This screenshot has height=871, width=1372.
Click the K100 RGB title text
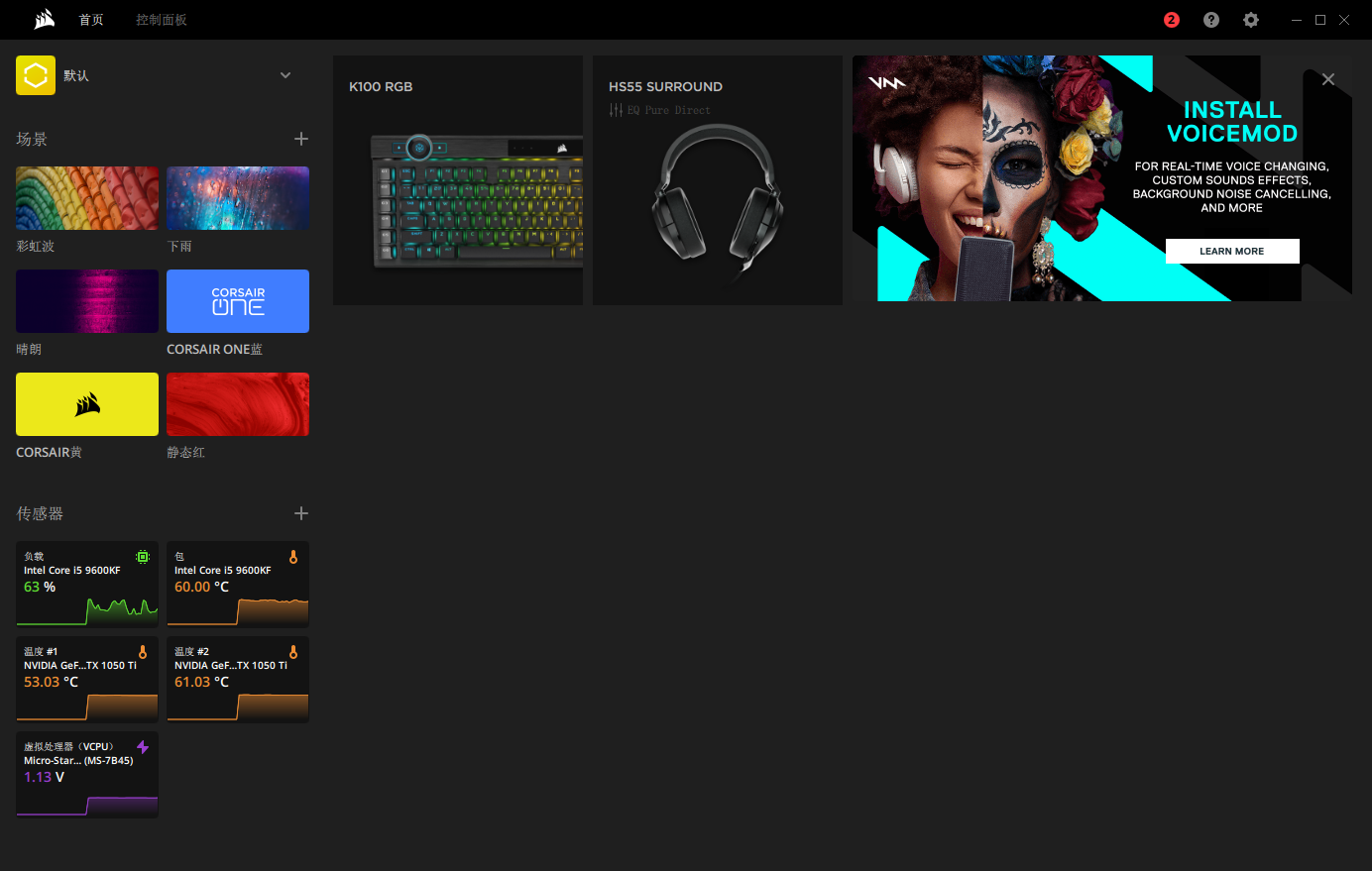click(x=381, y=86)
